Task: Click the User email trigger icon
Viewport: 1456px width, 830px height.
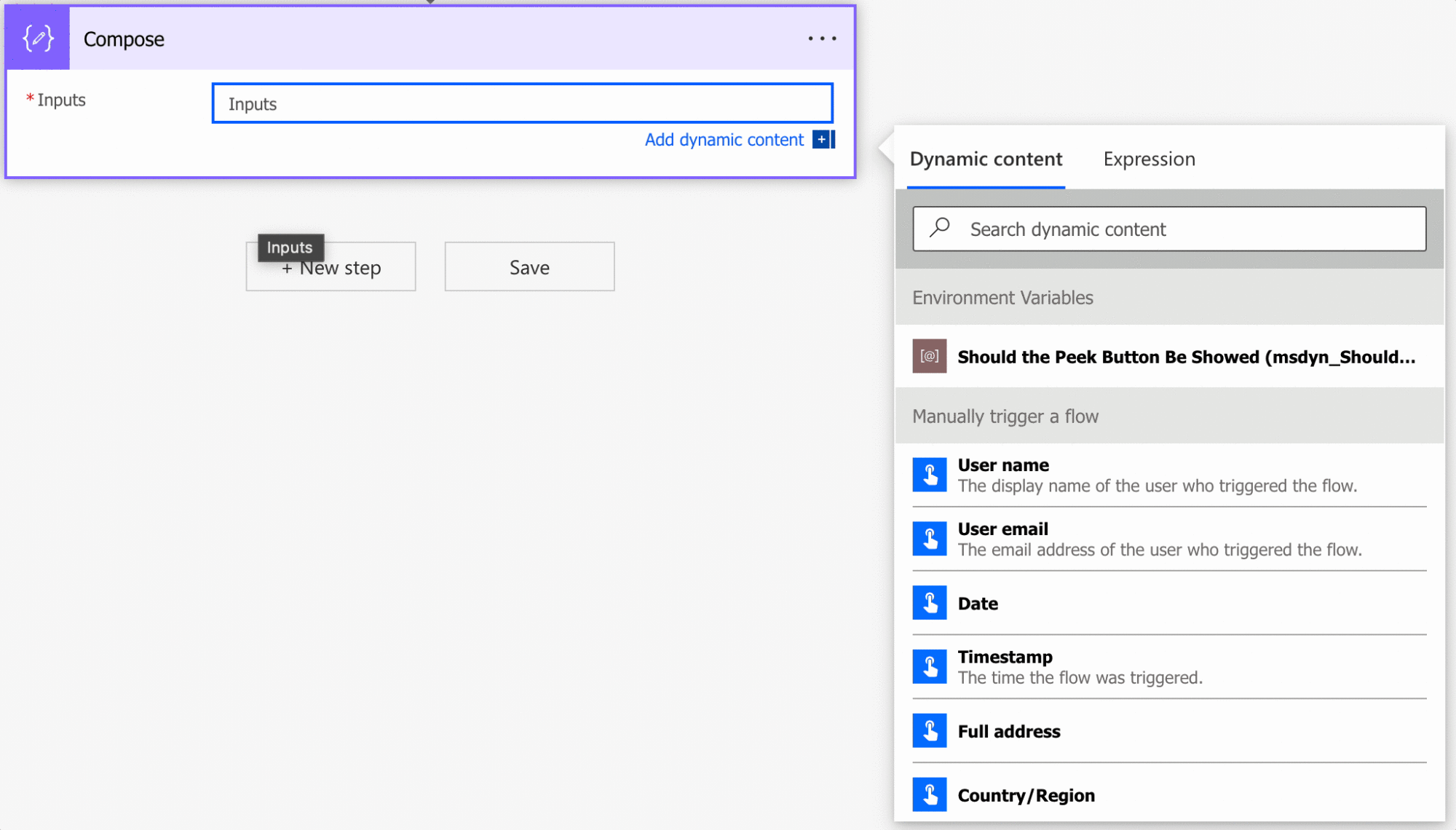Action: [930, 539]
